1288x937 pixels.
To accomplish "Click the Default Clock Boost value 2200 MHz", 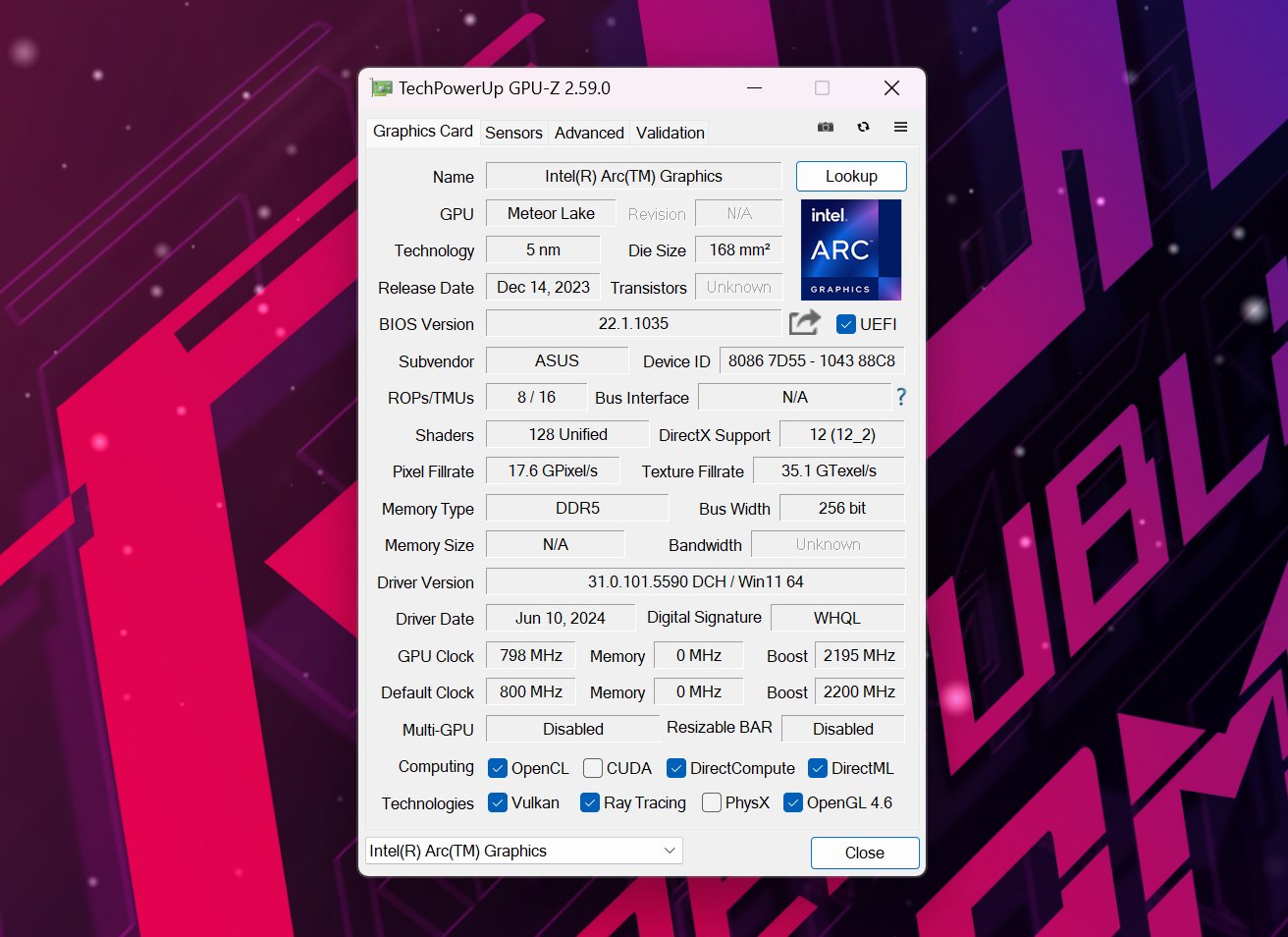I will [859, 691].
